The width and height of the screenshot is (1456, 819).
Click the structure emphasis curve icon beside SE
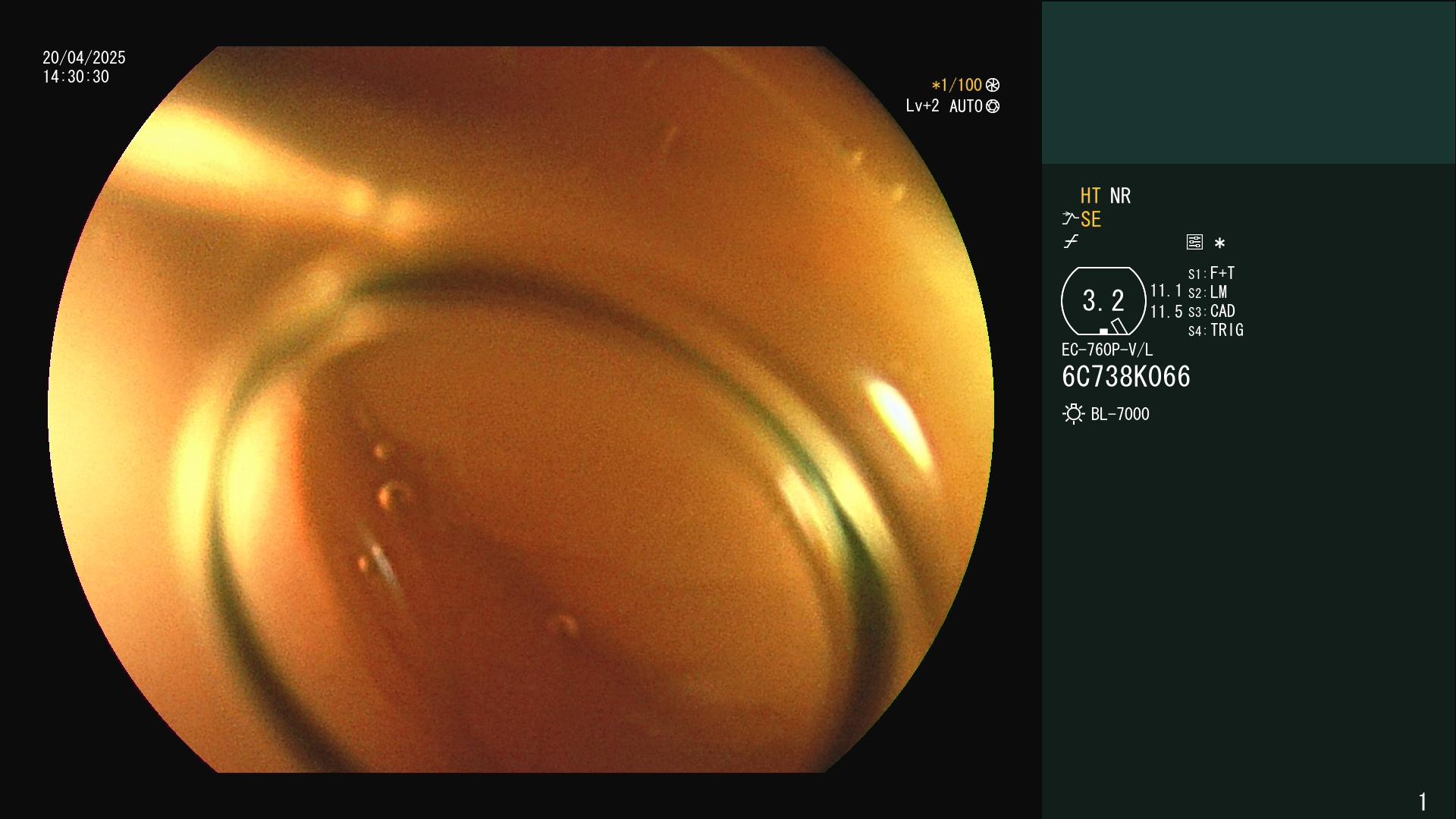point(1069,219)
